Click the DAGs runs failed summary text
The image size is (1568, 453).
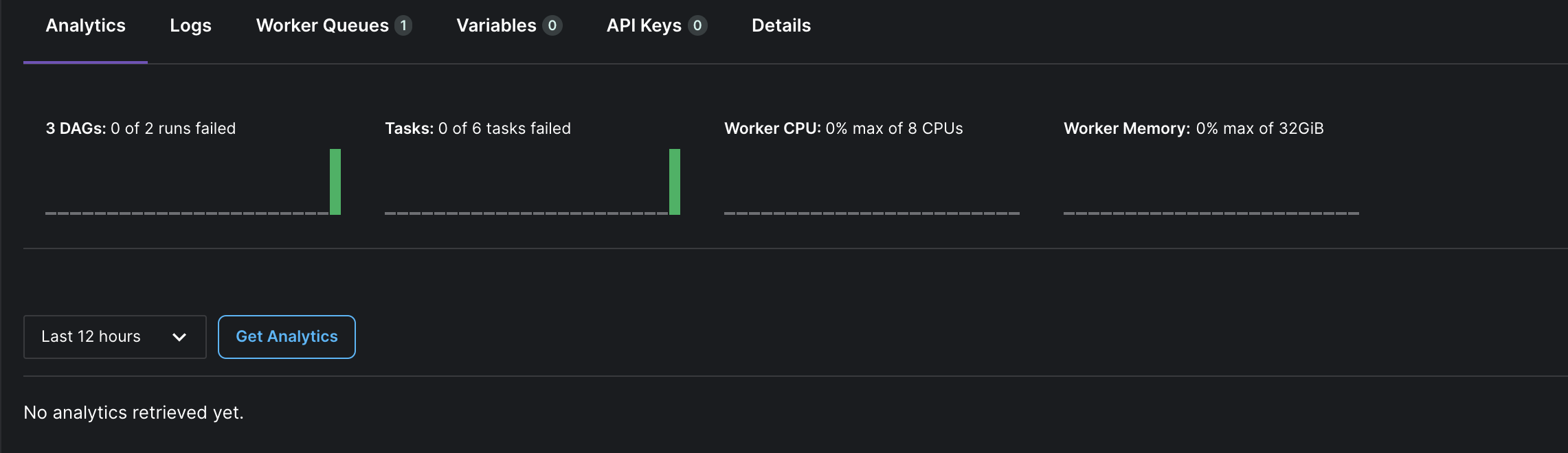tap(140, 128)
